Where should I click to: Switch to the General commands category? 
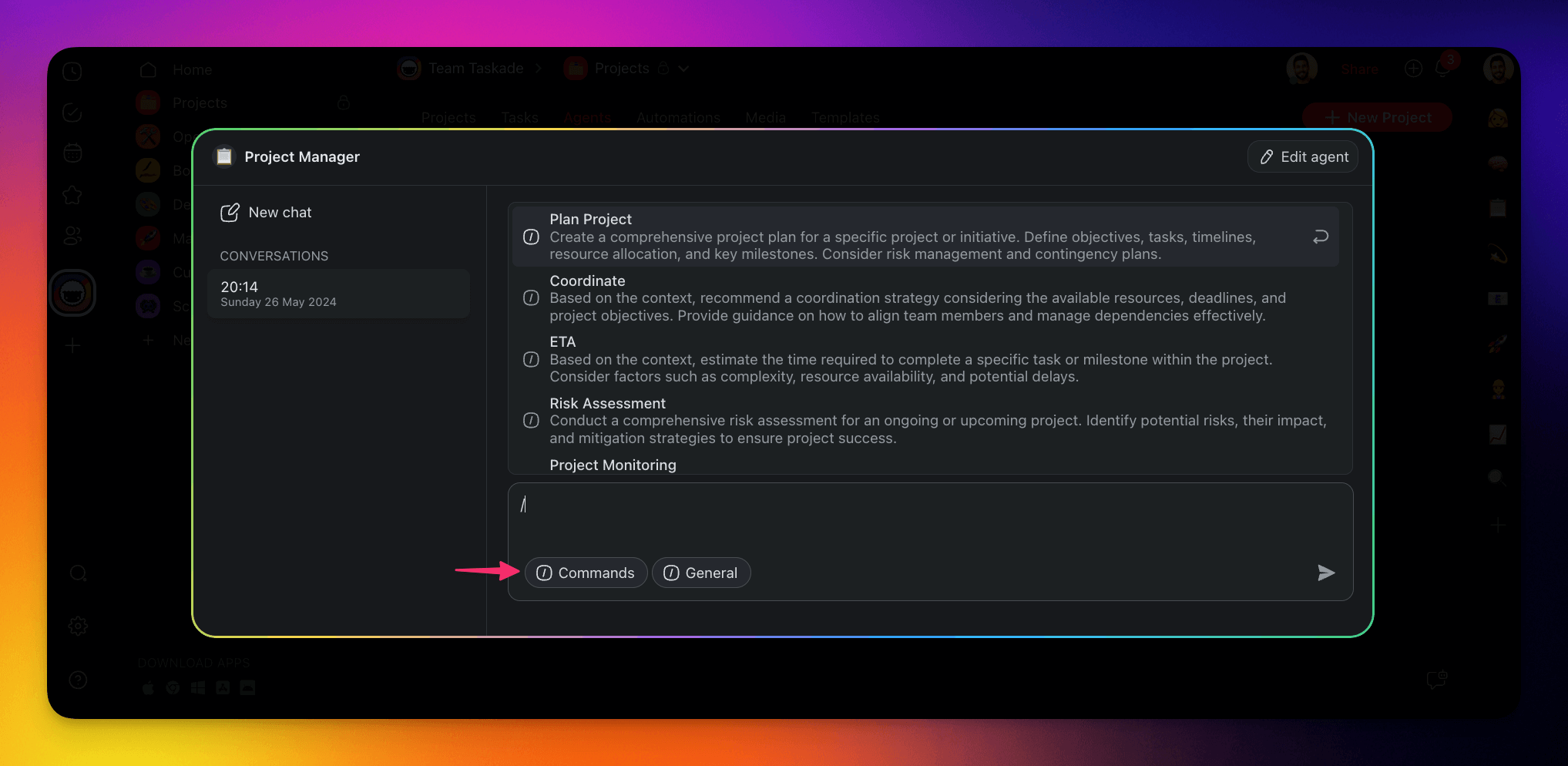pos(700,573)
